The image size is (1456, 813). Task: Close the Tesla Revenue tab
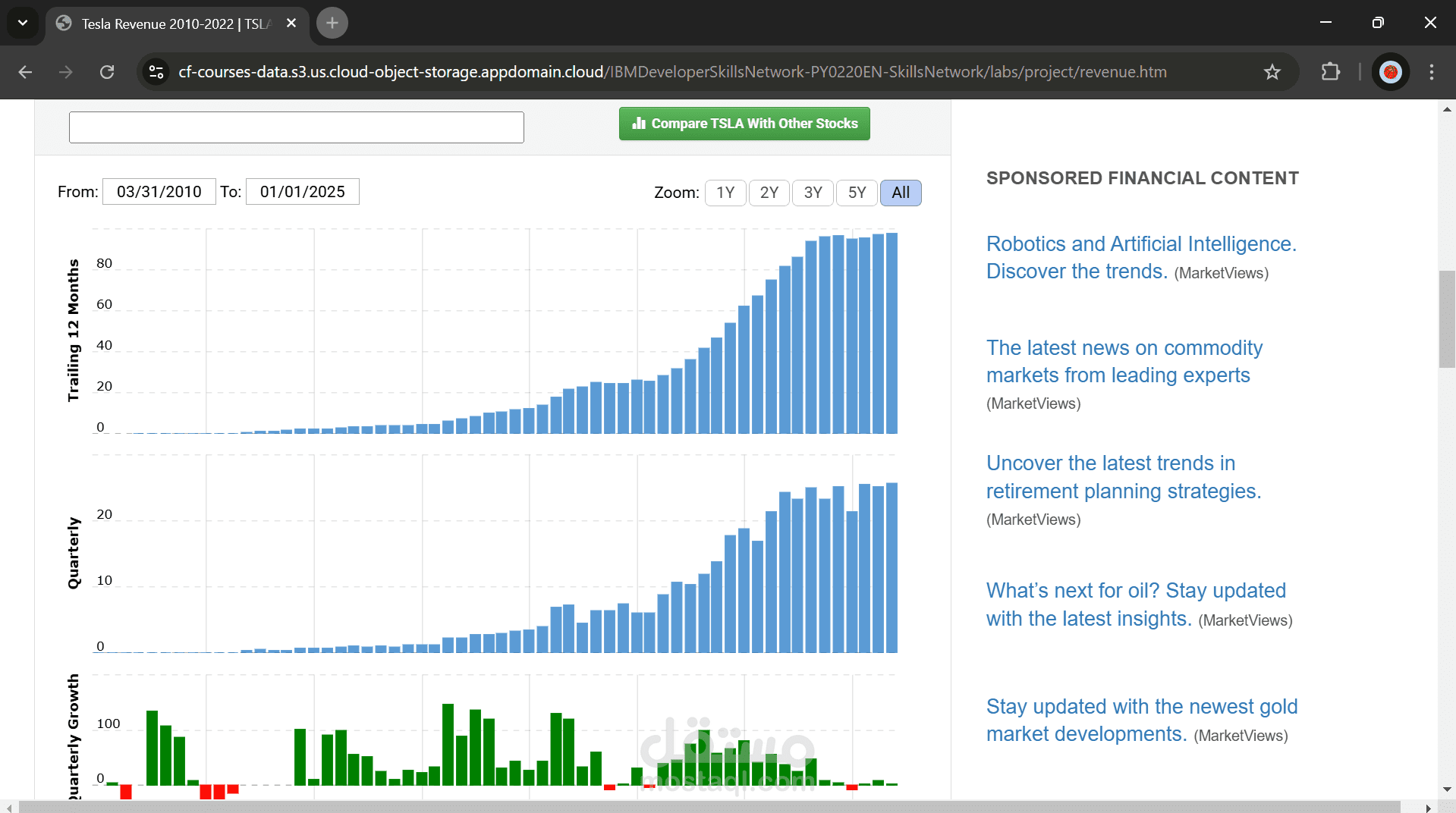click(291, 24)
